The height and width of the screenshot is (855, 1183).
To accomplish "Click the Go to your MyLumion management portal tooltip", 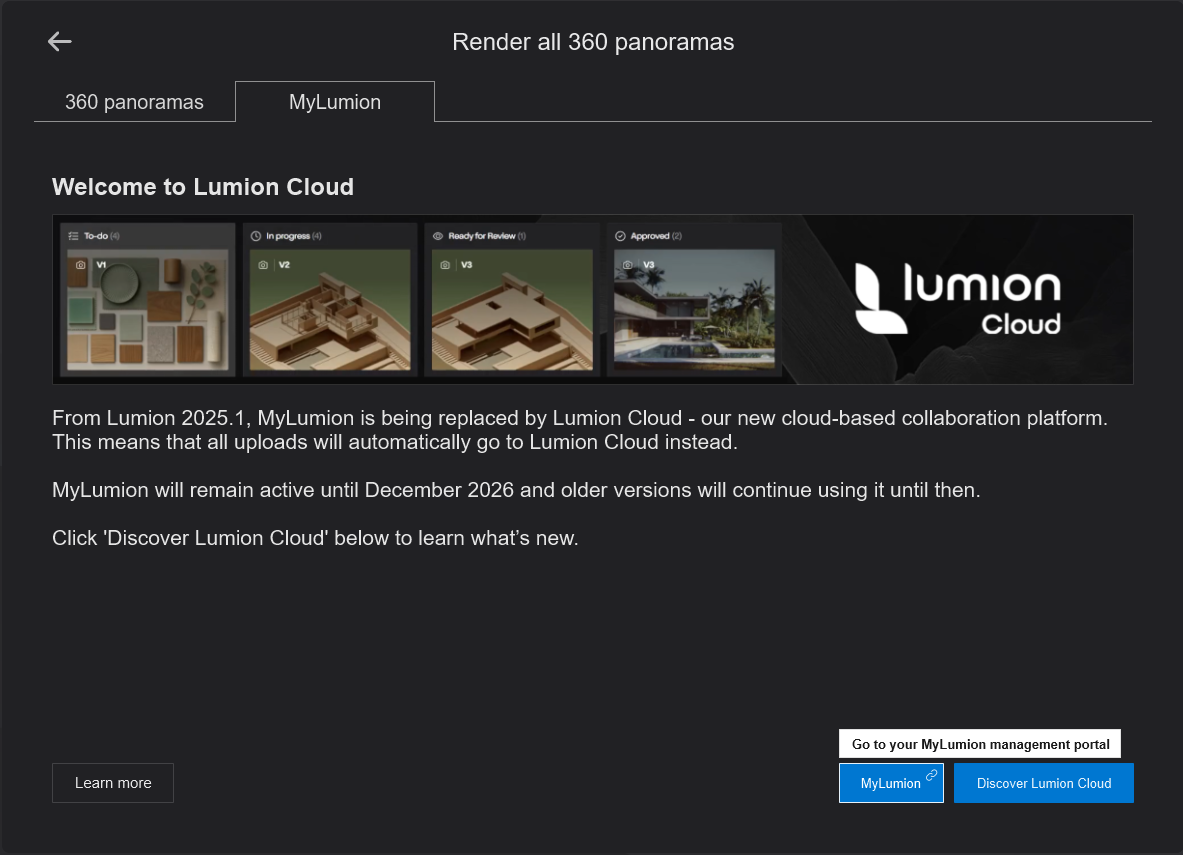I will click(980, 744).
